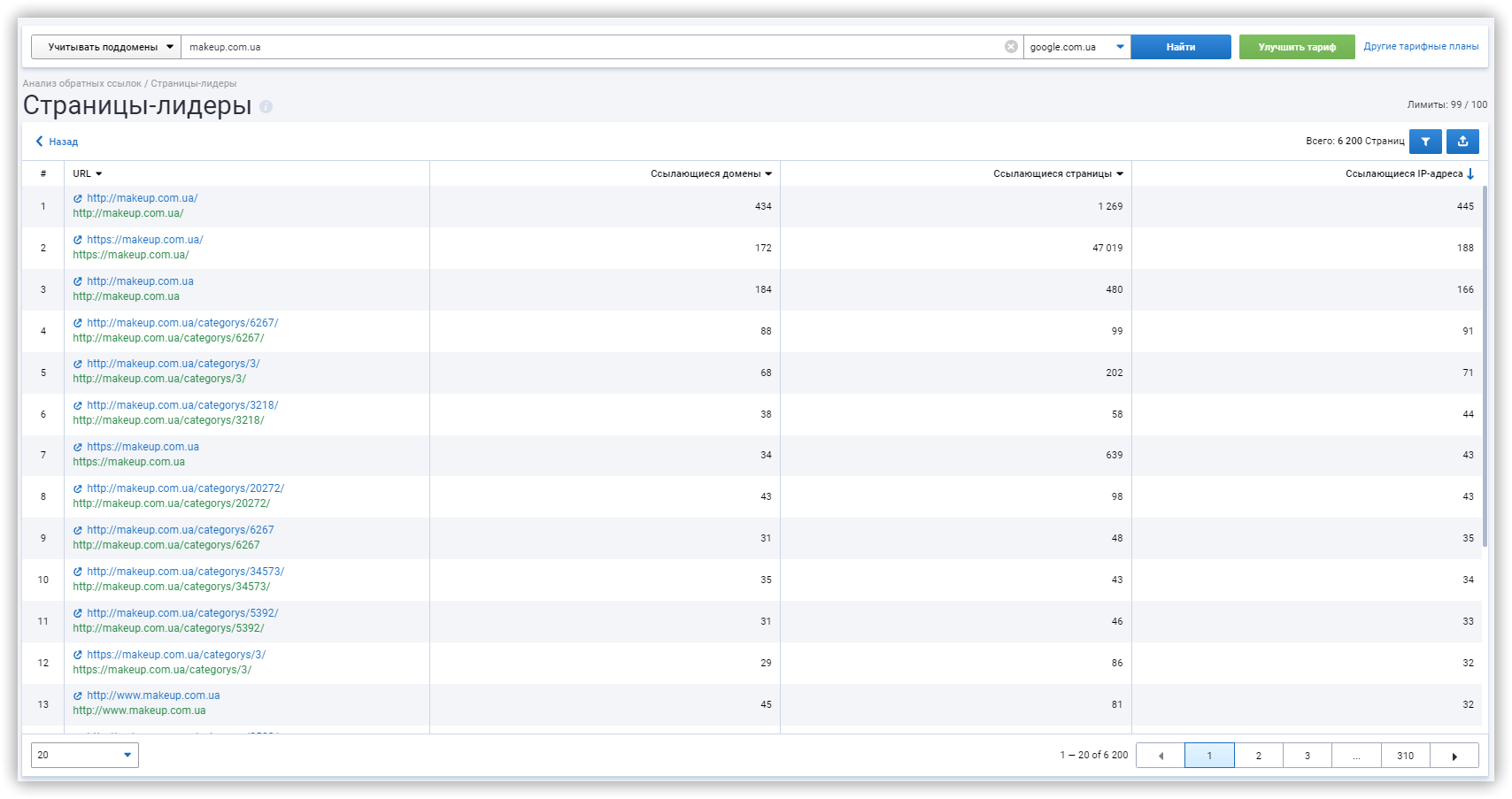Click the domain input field with makeup.com.ua

coord(584,47)
